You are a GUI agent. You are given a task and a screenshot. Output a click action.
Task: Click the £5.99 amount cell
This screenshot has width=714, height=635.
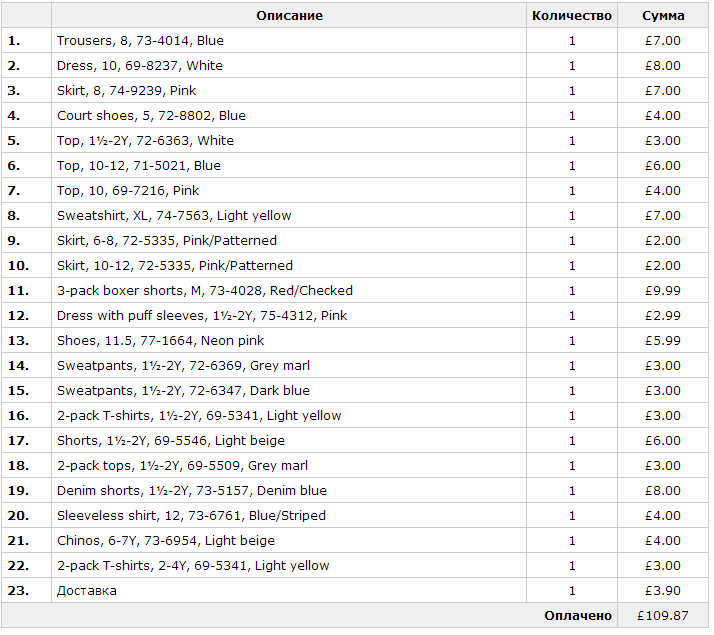[x=663, y=340]
